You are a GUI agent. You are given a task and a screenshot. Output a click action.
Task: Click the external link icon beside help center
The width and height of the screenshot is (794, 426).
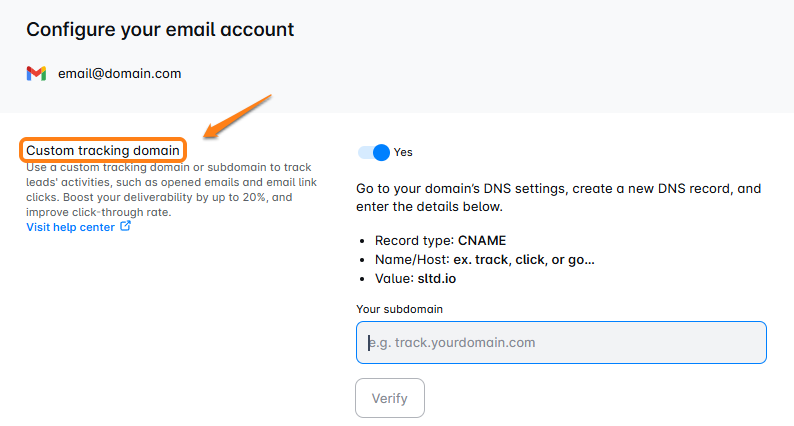pyautogui.click(x=125, y=226)
